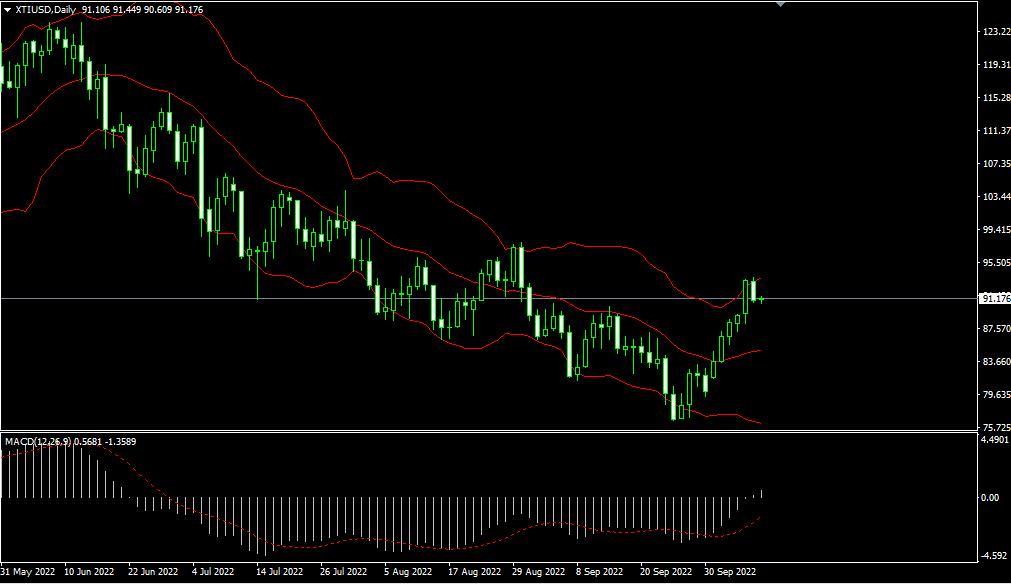The image size is (1011, 584).
Task: Click the 17 Aug 2022 date label
Action: tap(475, 572)
